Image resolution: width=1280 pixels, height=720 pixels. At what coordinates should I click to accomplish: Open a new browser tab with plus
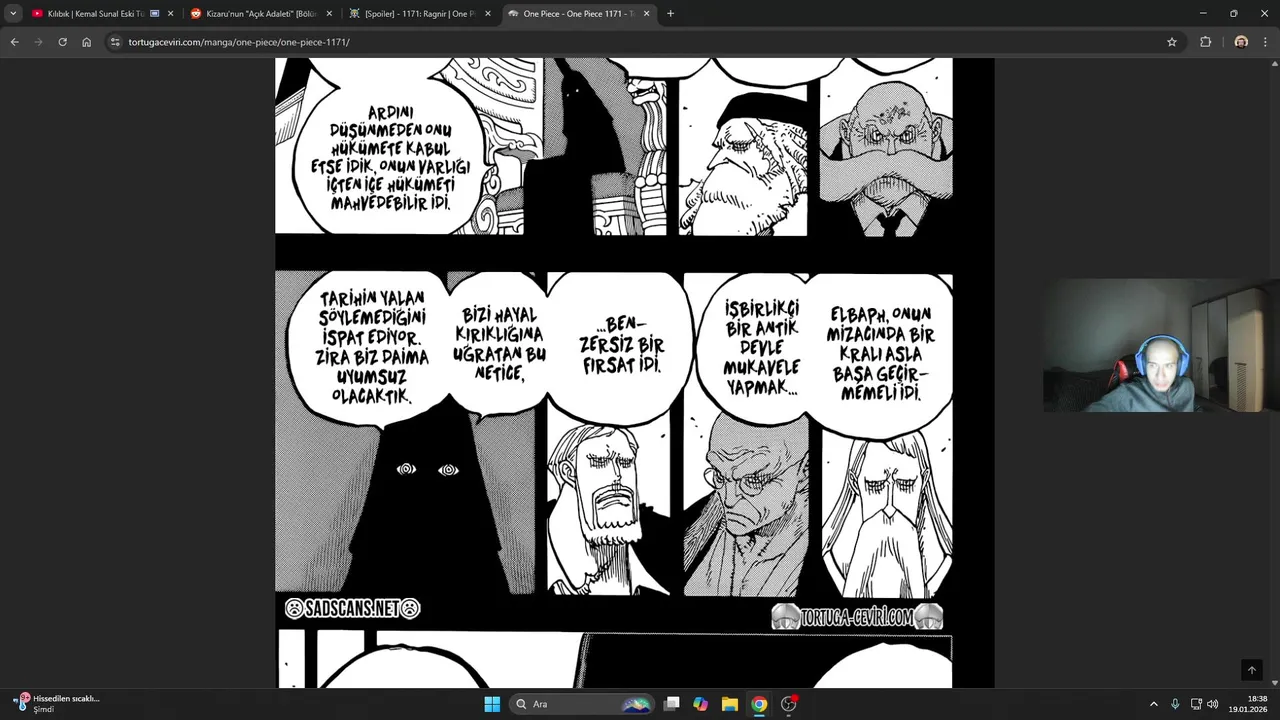click(670, 14)
